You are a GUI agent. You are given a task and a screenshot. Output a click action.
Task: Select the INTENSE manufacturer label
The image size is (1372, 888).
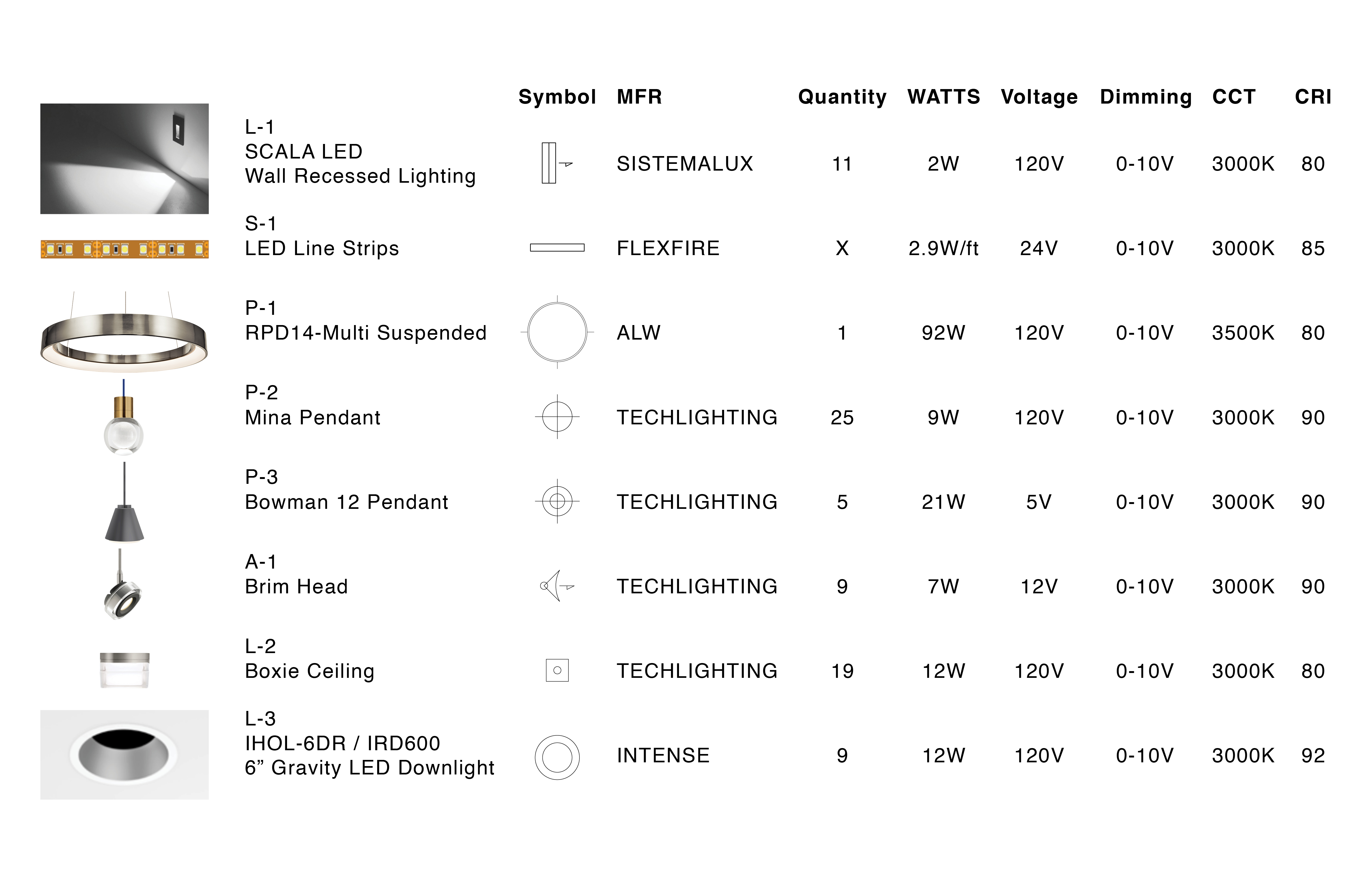pos(663,755)
